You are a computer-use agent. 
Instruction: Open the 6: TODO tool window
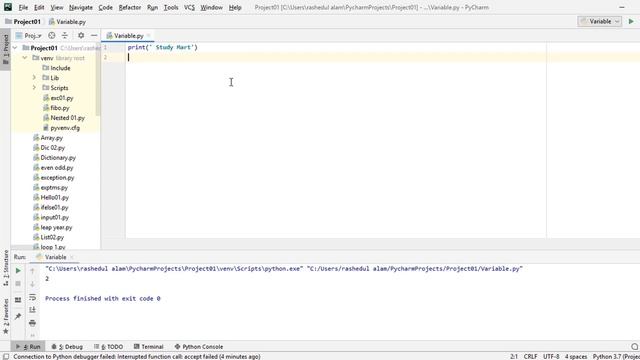pos(108,347)
